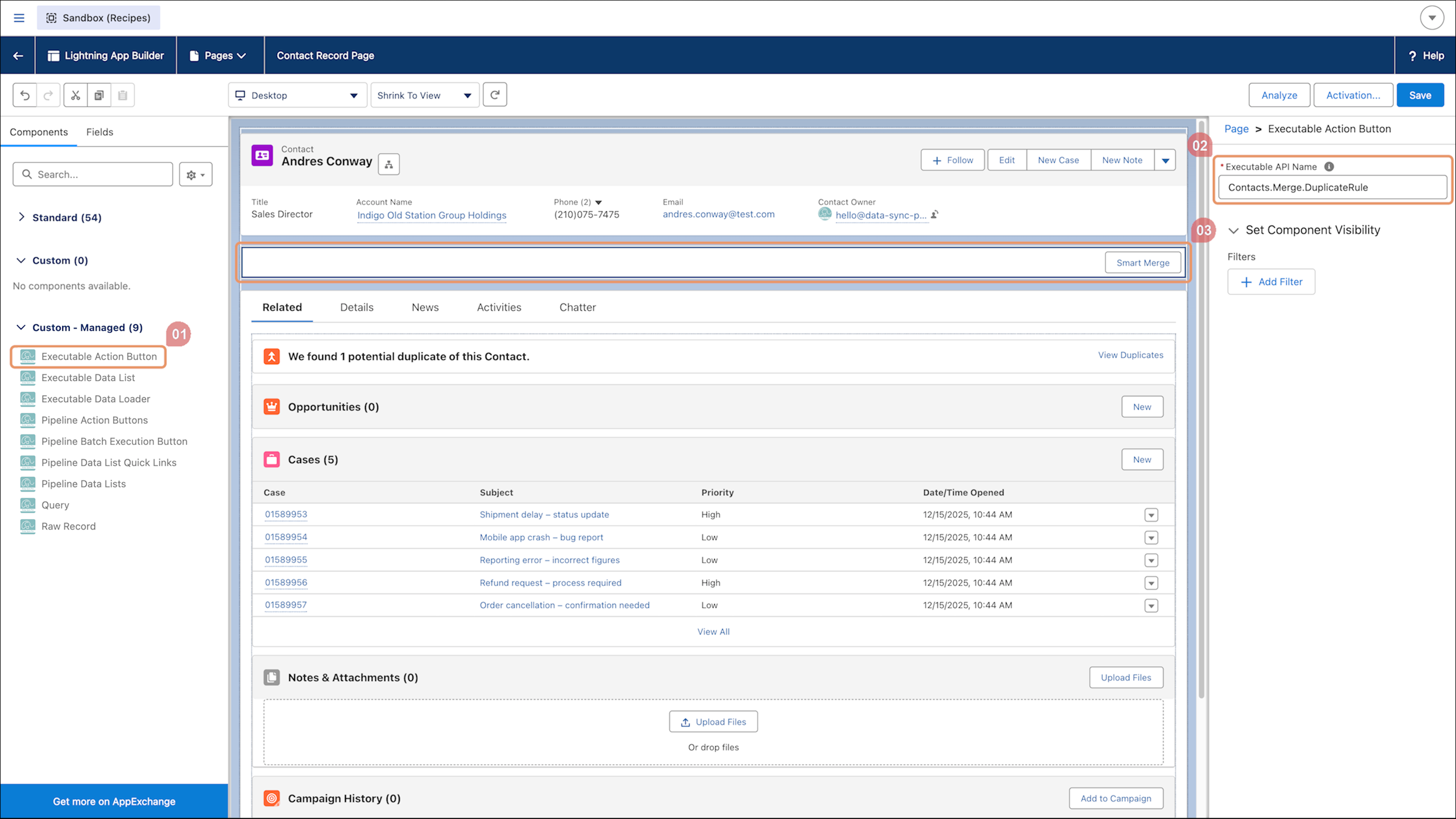Click the undo arrow icon
Viewport: 1456px width, 819px height.
click(25, 95)
